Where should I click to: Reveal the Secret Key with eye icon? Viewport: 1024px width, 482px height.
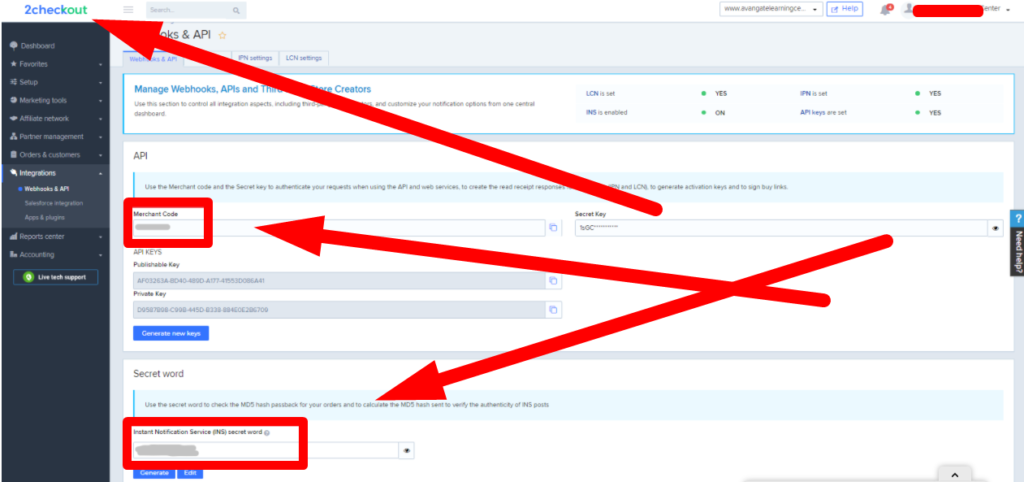tap(995, 228)
